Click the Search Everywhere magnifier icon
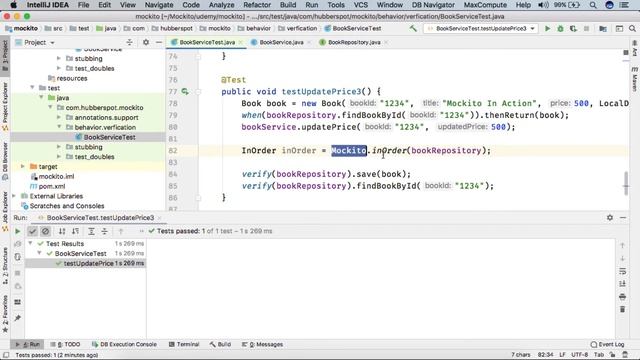 (x=632, y=29)
